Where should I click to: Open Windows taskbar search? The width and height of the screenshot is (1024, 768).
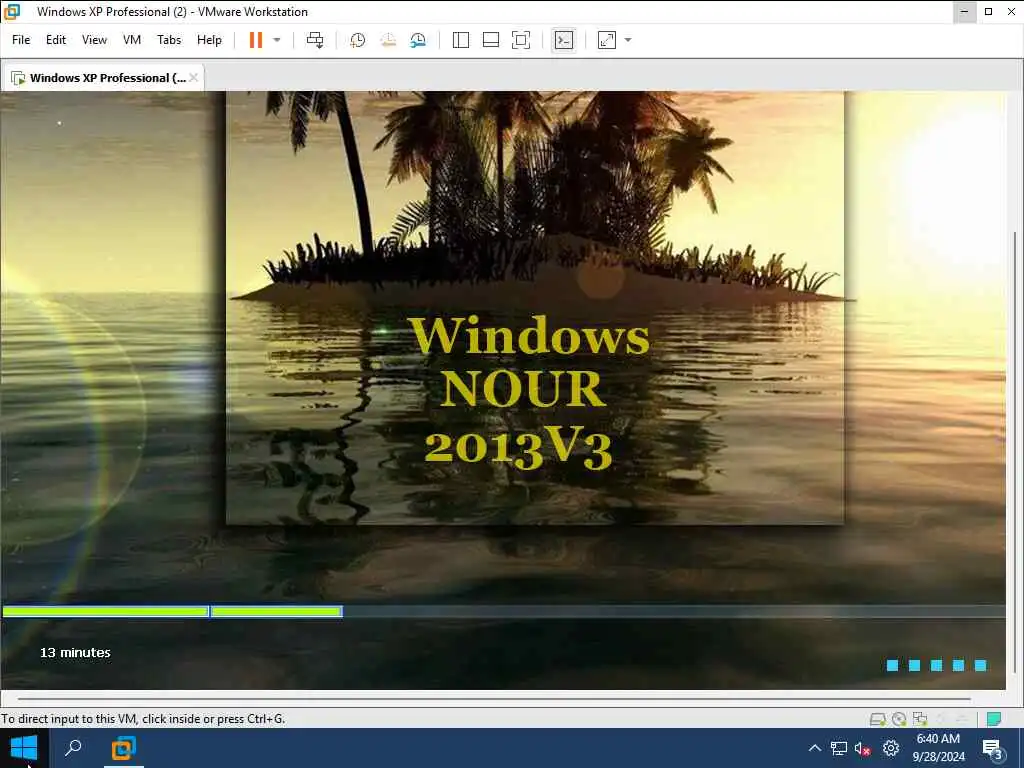point(73,748)
